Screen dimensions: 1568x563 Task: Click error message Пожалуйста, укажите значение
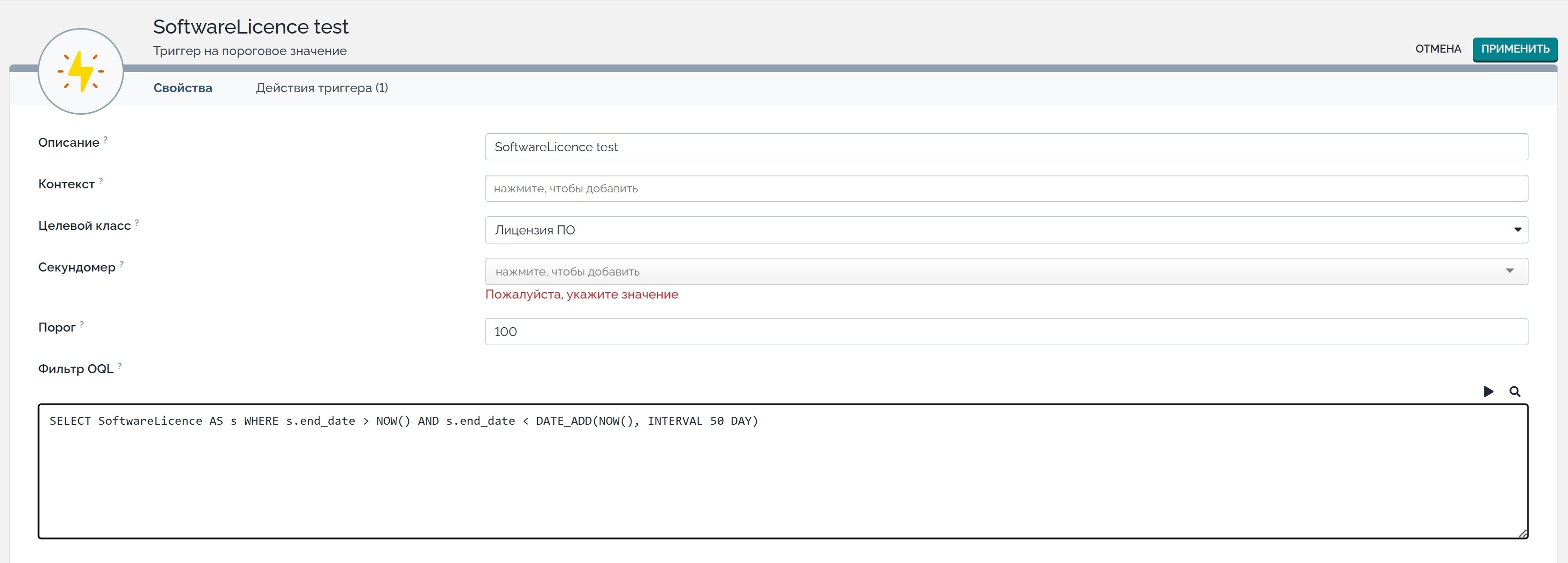(581, 295)
